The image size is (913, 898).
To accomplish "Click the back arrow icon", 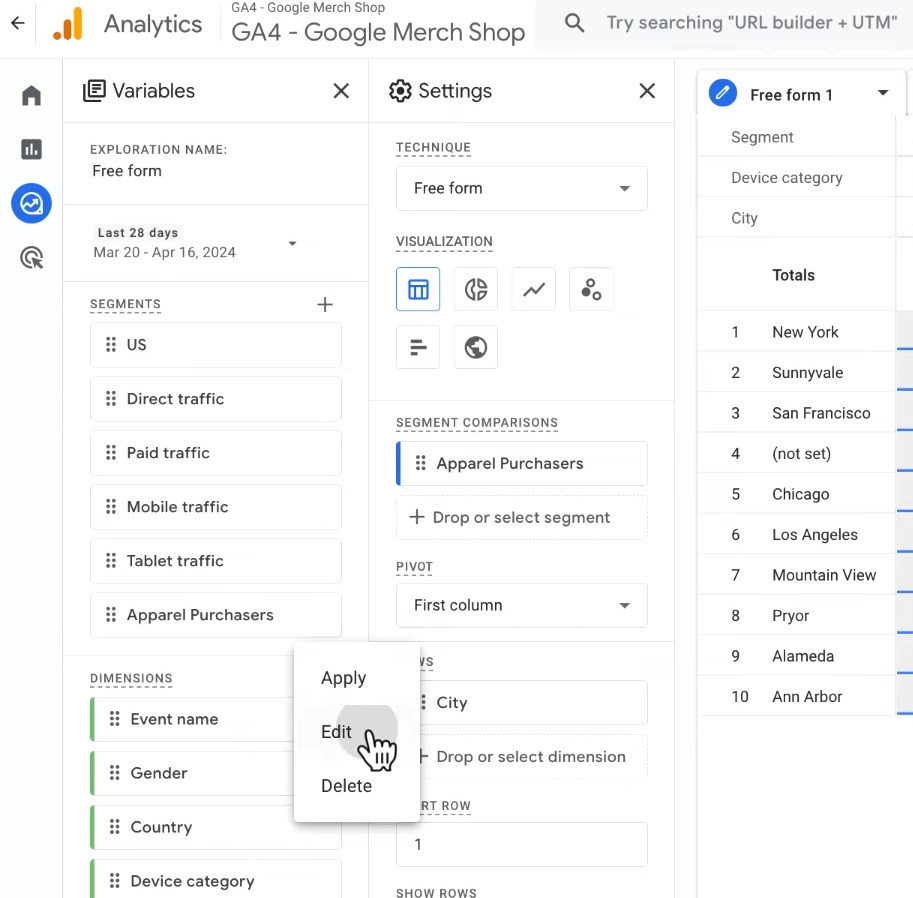I will [18, 23].
